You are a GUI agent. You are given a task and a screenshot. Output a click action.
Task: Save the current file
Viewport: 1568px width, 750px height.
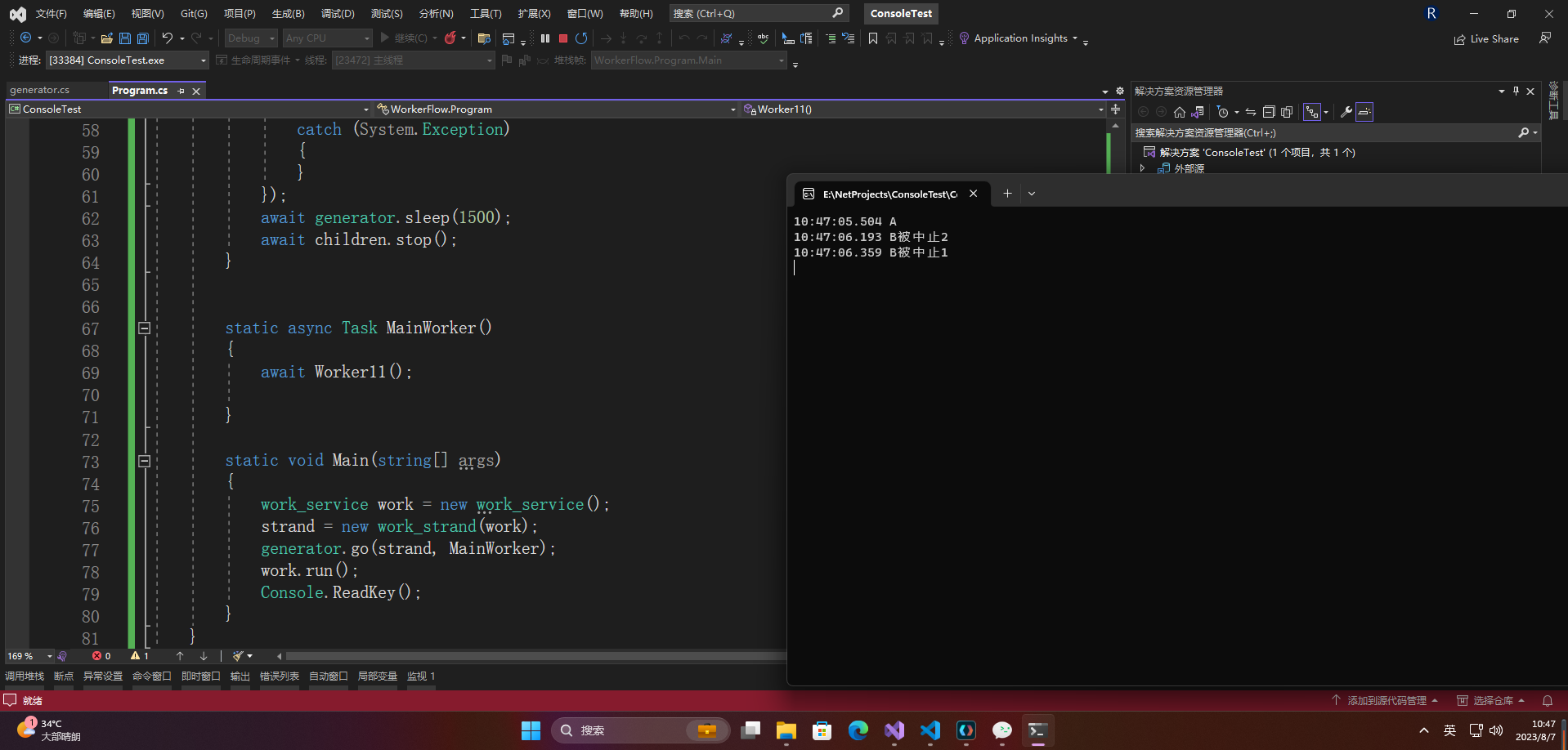pyautogui.click(x=125, y=38)
